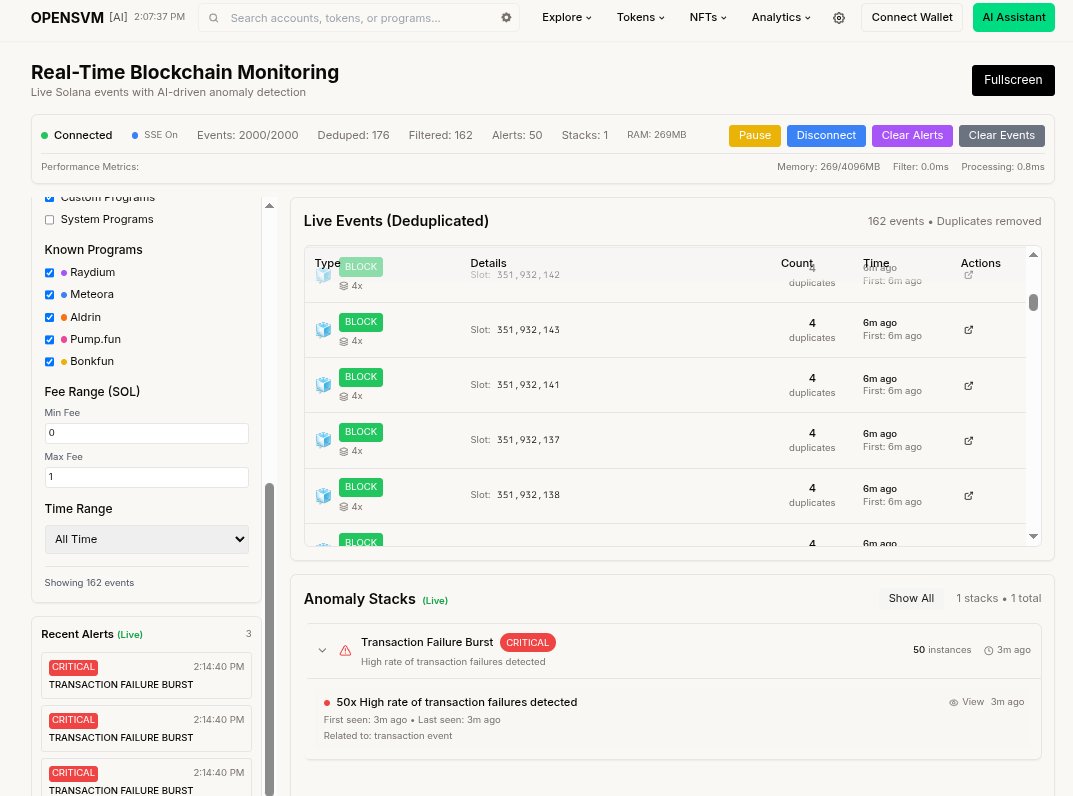The image size is (1073, 796).
Task: Open the NFTs menu
Action: (707, 17)
